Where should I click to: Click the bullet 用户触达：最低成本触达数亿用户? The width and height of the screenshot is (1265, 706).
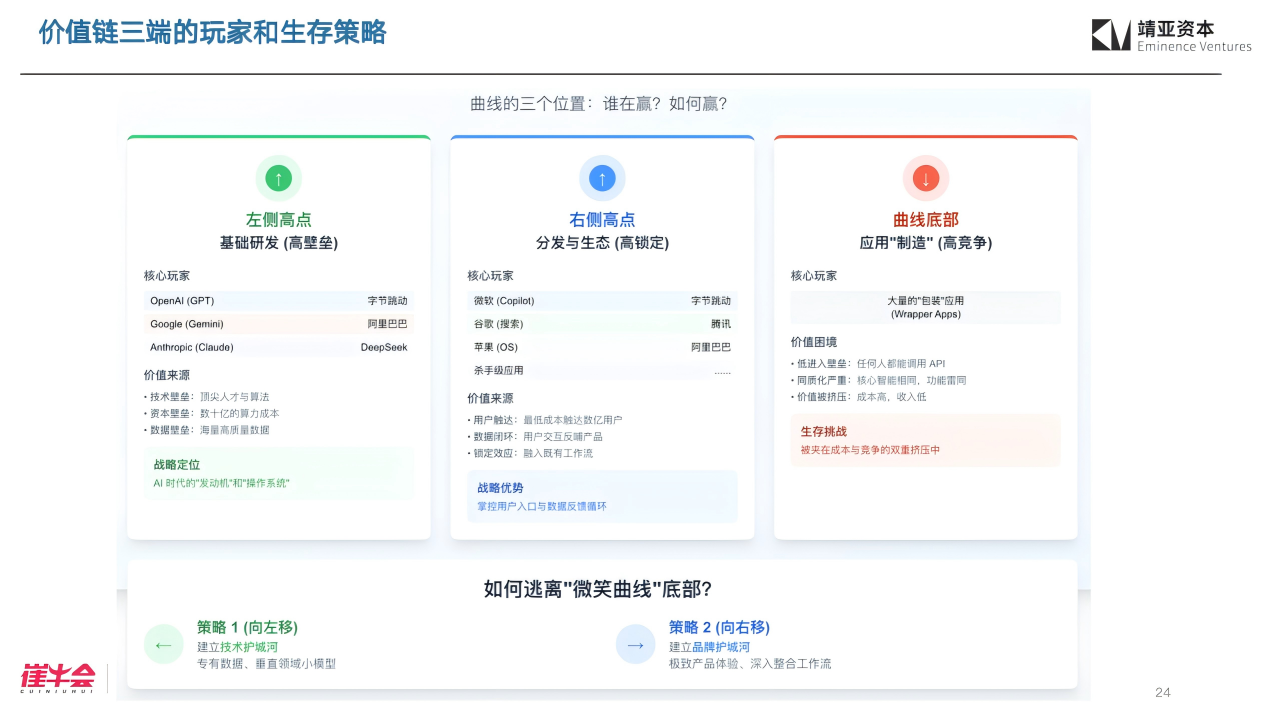tap(545, 420)
